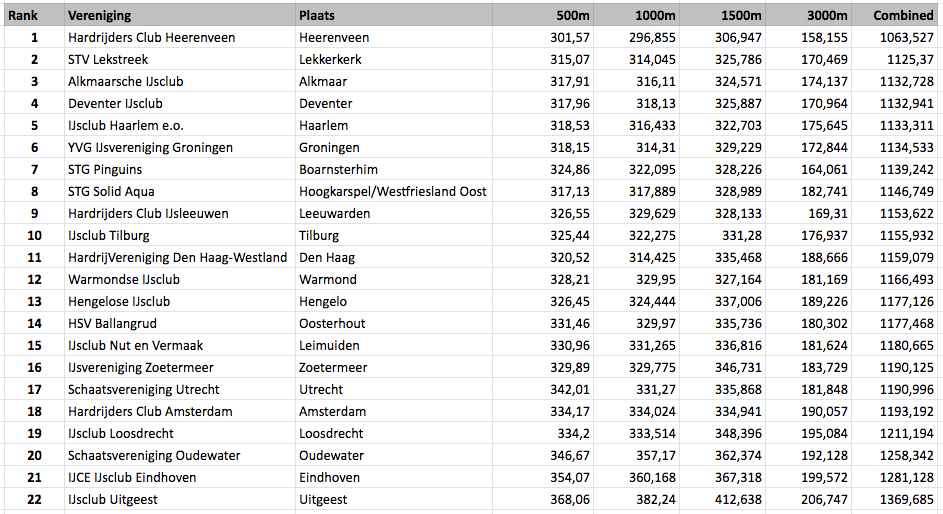Image resolution: width=943 pixels, height=514 pixels.
Task: Select the Rank column header
Action: pyautogui.click(x=34, y=15)
